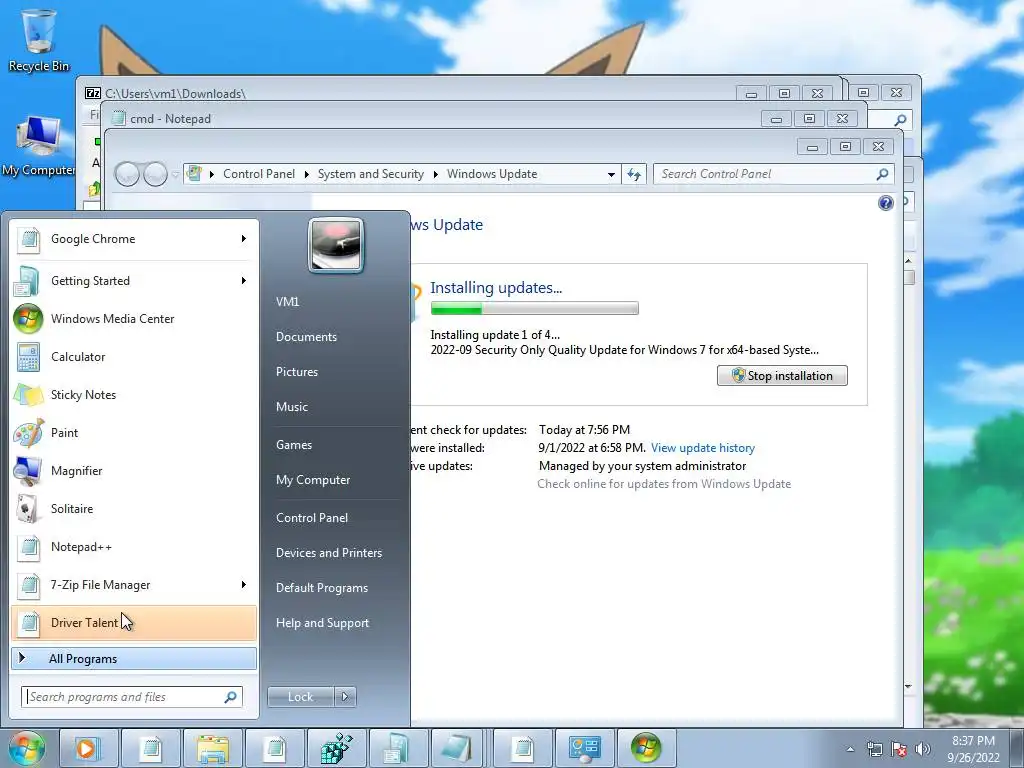Screen dimensions: 1024x768
Task: Open Notepad++ from Start menu
Action: (x=134, y=547)
